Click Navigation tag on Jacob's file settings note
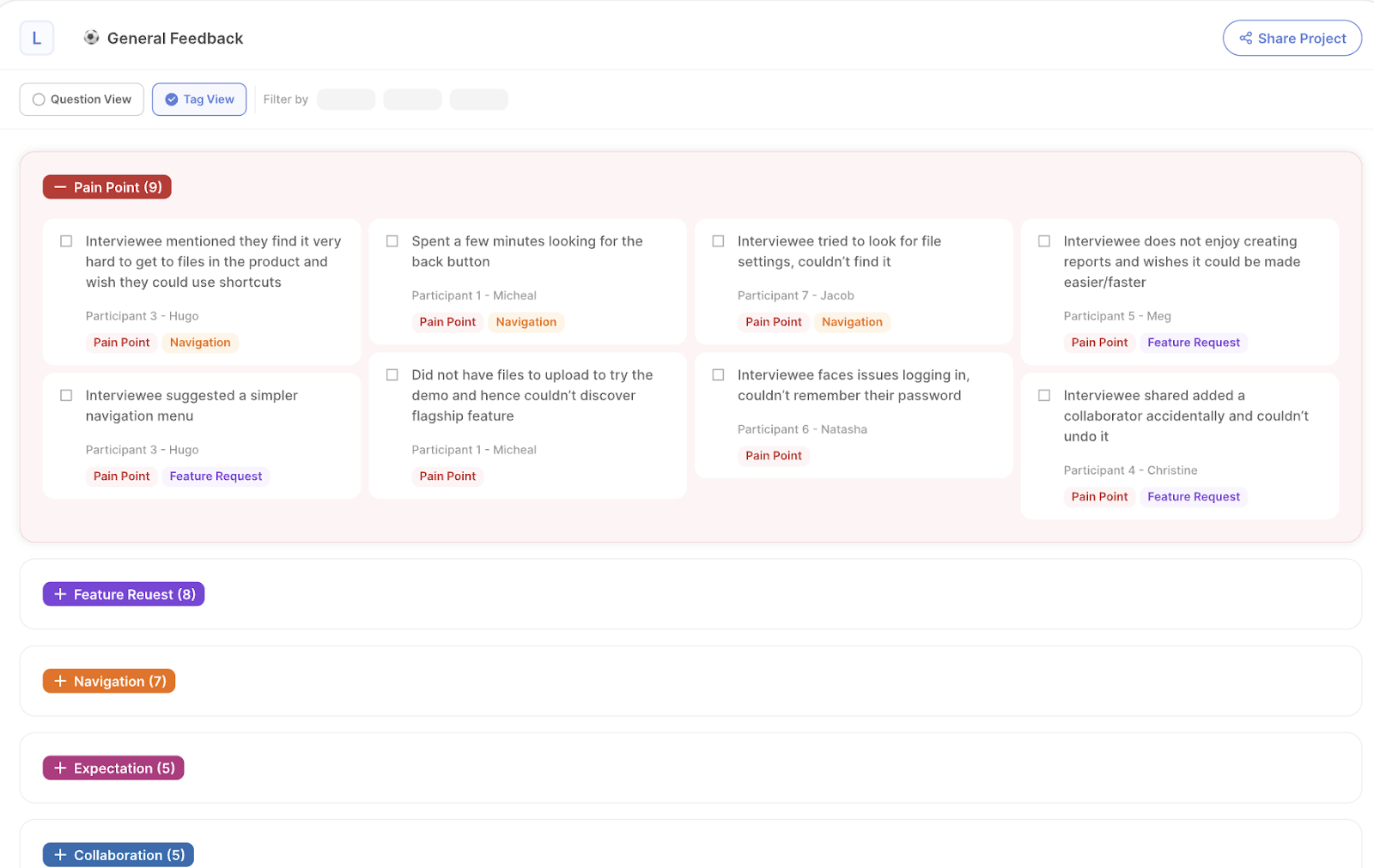Viewport: 1374px width, 868px height. click(x=852, y=322)
